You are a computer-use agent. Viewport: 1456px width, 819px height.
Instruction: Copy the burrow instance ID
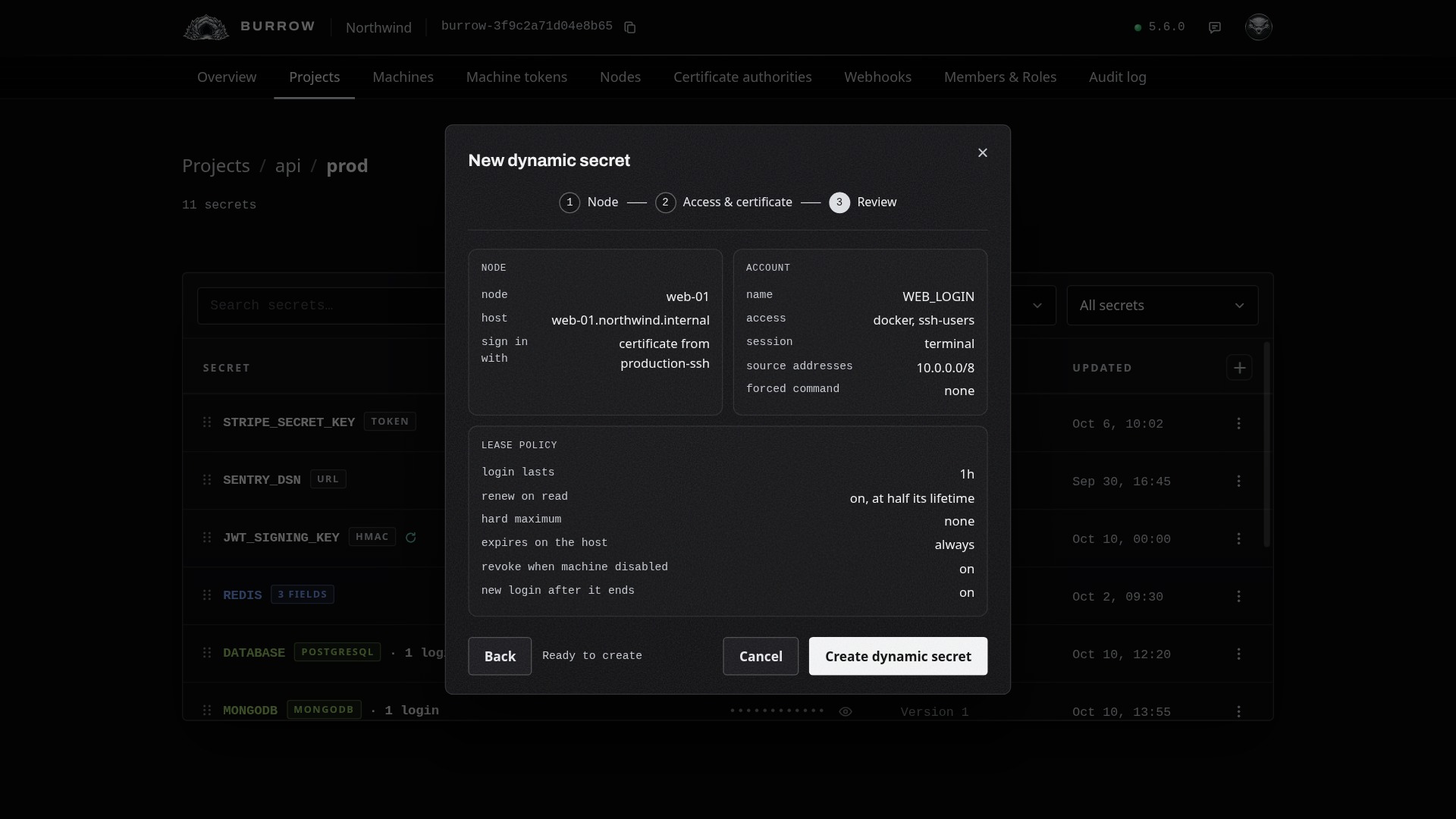click(629, 27)
